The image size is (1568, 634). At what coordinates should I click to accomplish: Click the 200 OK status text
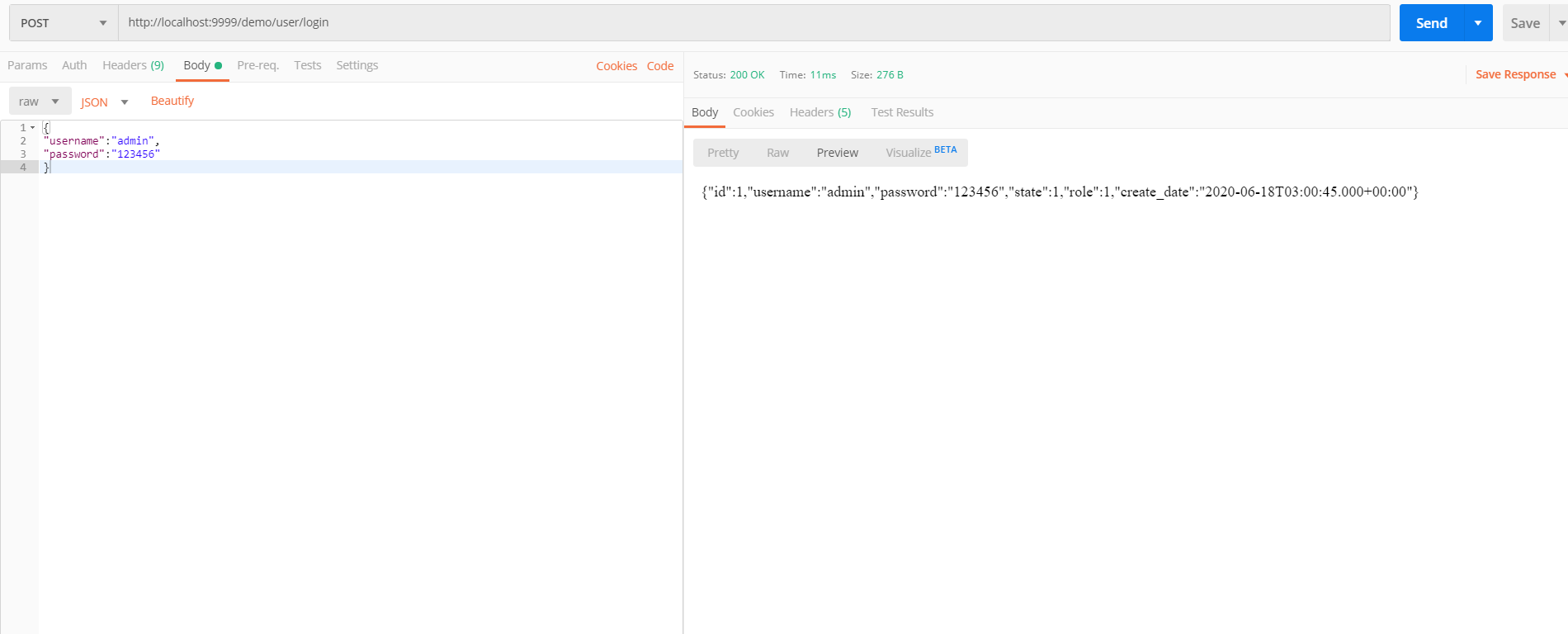pos(747,75)
